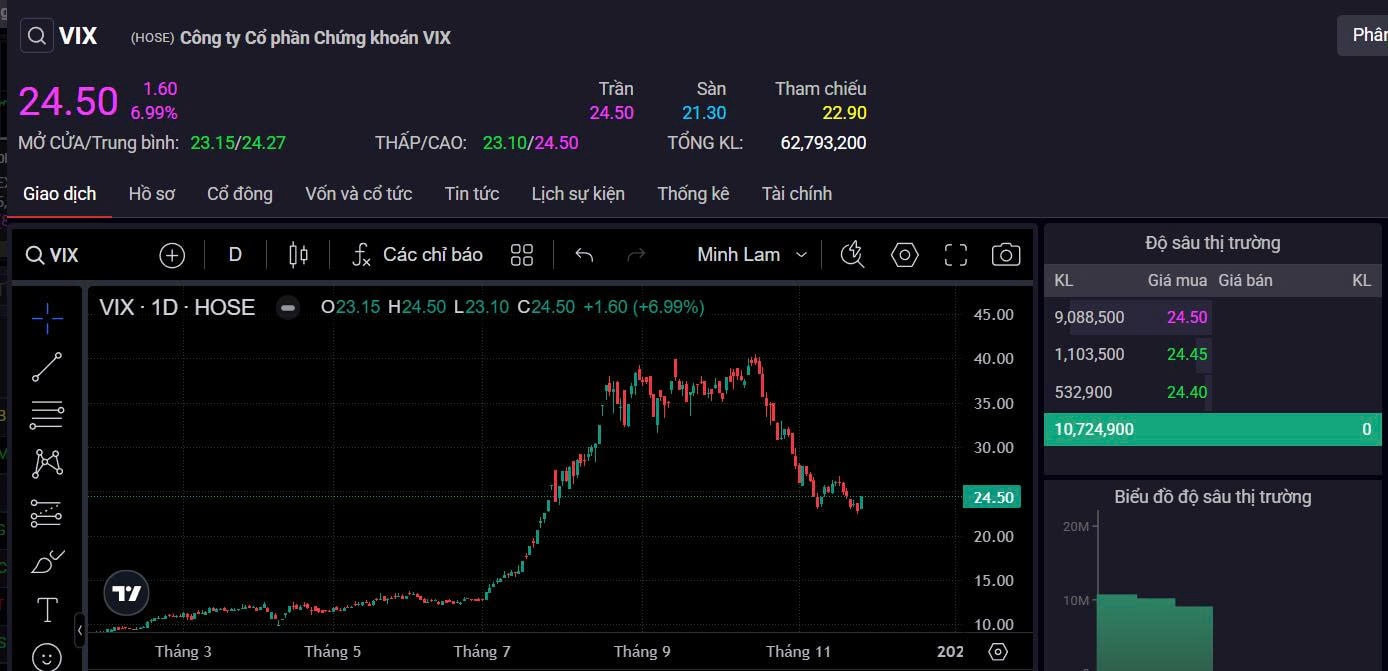Open the chart layout grid selector
Screen dimensions: 1388x671
coord(521,255)
